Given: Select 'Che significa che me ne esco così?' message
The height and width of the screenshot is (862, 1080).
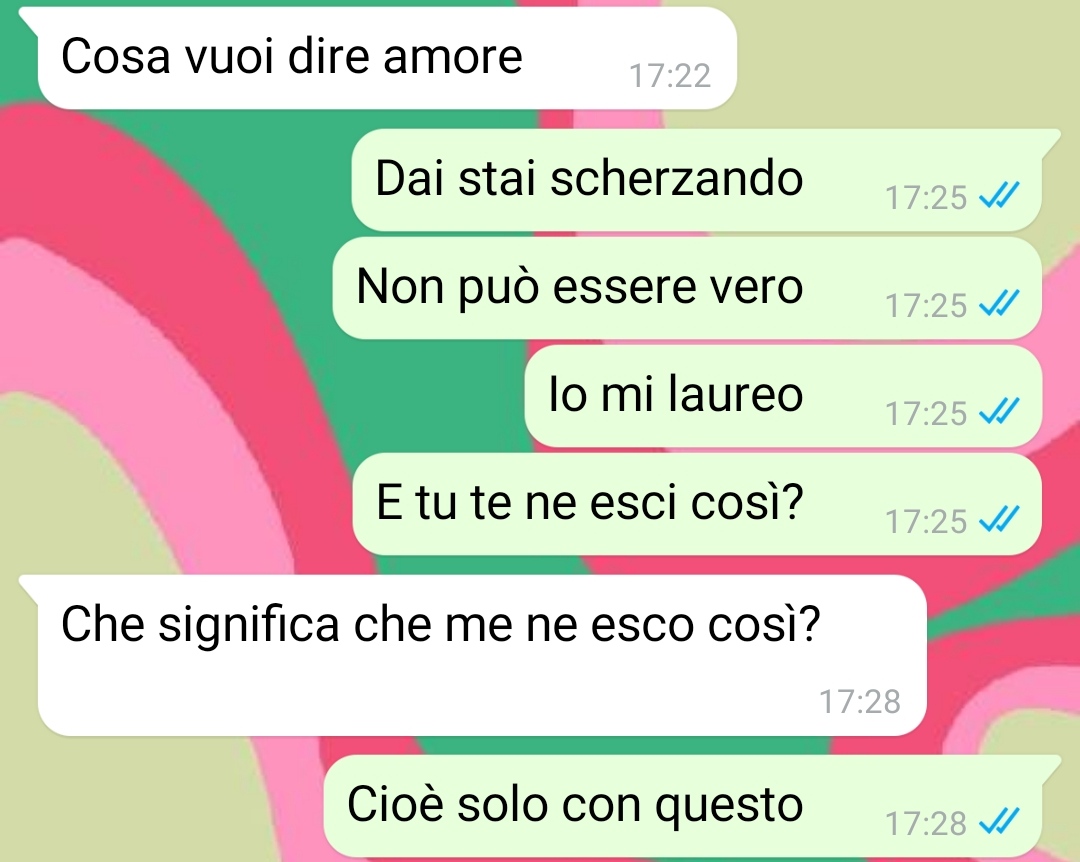Looking at the screenshot, I should [x=482, y=656].
